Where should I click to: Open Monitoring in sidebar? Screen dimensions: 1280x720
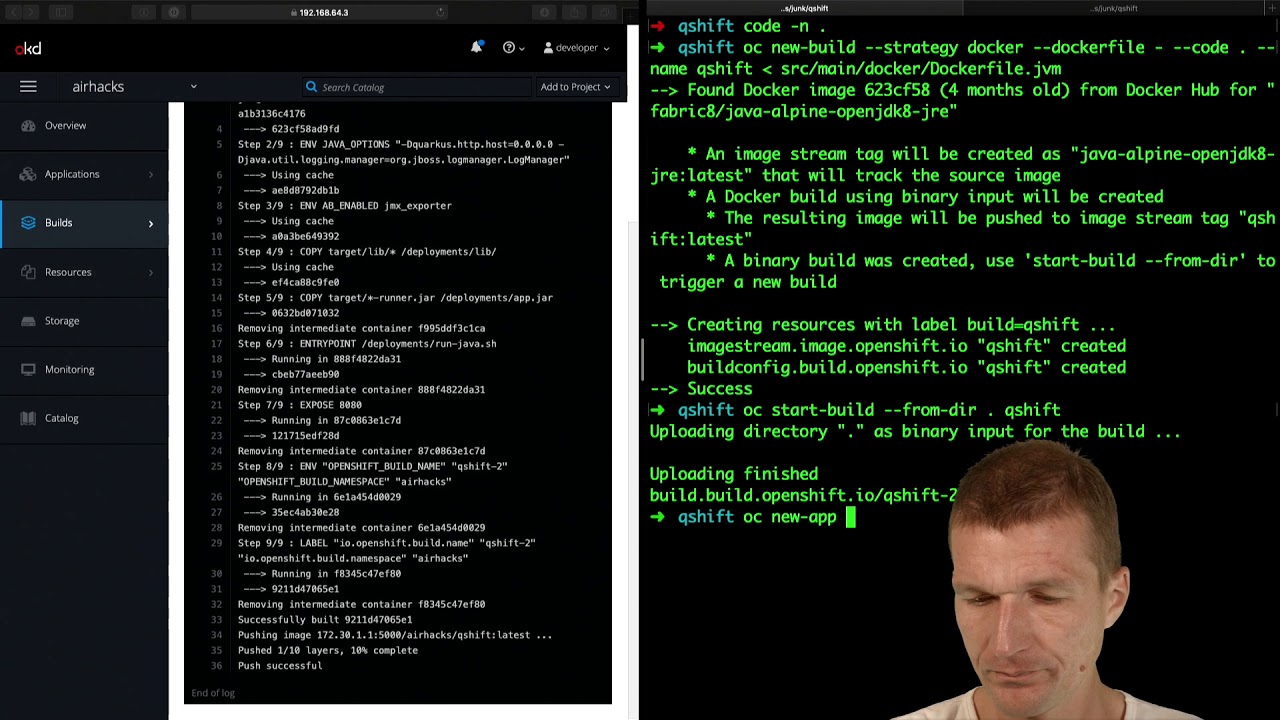point(84,369)
